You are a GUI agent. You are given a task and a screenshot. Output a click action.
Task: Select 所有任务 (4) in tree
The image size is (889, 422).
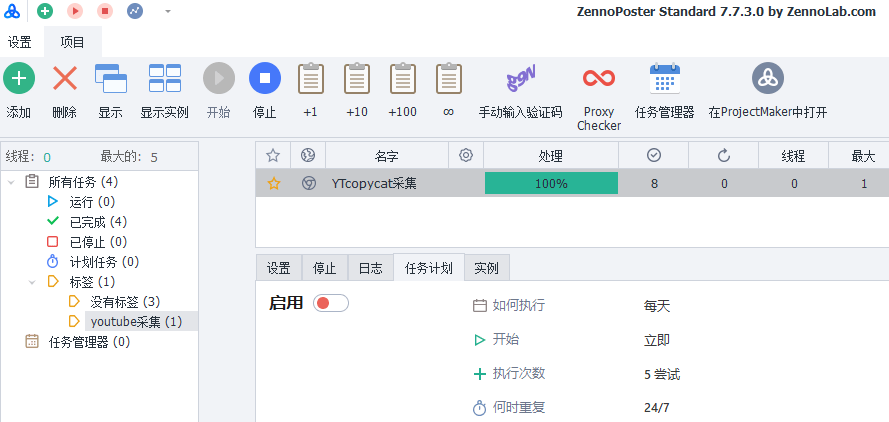(83, 182)
